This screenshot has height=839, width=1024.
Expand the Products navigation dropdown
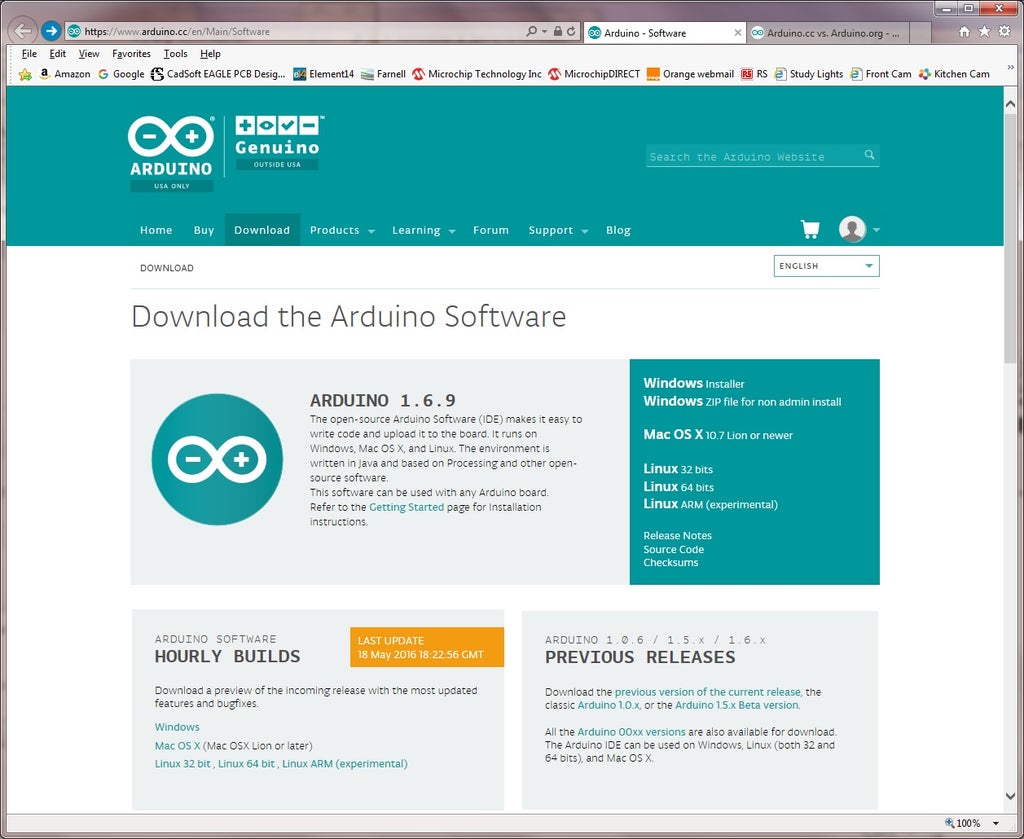click(x=342, y=230)
